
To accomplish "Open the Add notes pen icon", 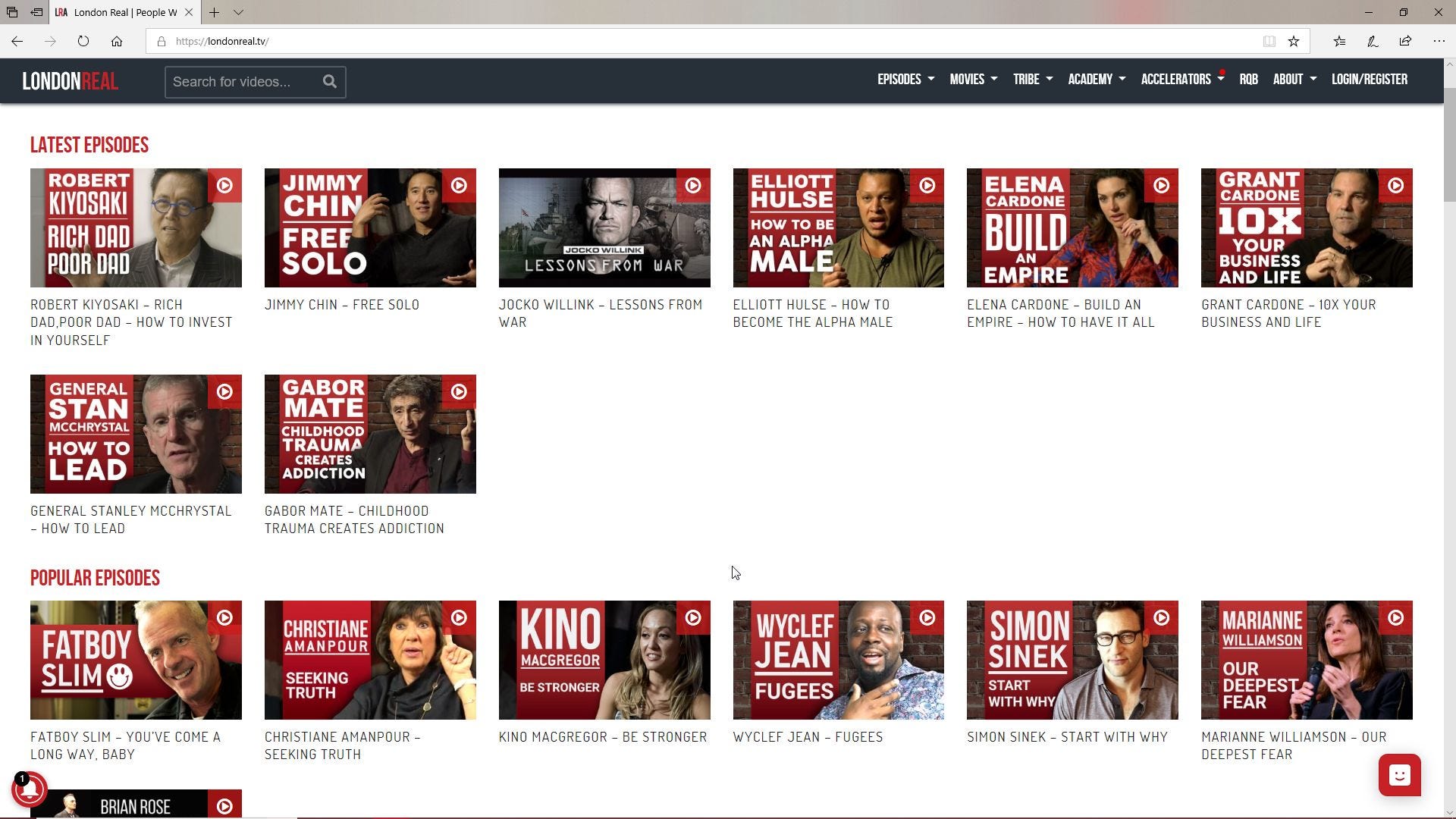I will (1373, 41).
